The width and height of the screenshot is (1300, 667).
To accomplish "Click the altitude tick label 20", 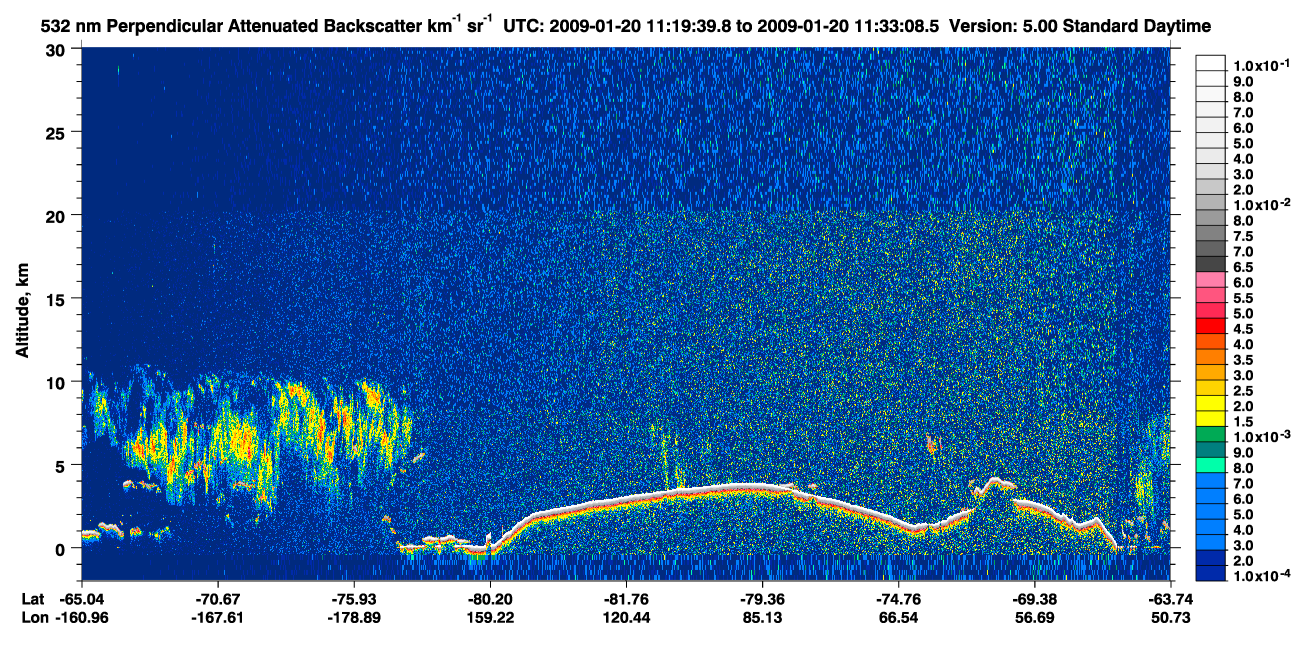I will 57,215.
